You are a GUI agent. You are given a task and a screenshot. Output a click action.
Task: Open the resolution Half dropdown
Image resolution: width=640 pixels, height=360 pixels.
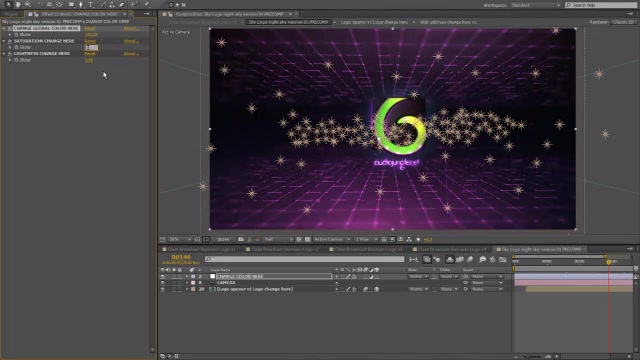[279, 240]
